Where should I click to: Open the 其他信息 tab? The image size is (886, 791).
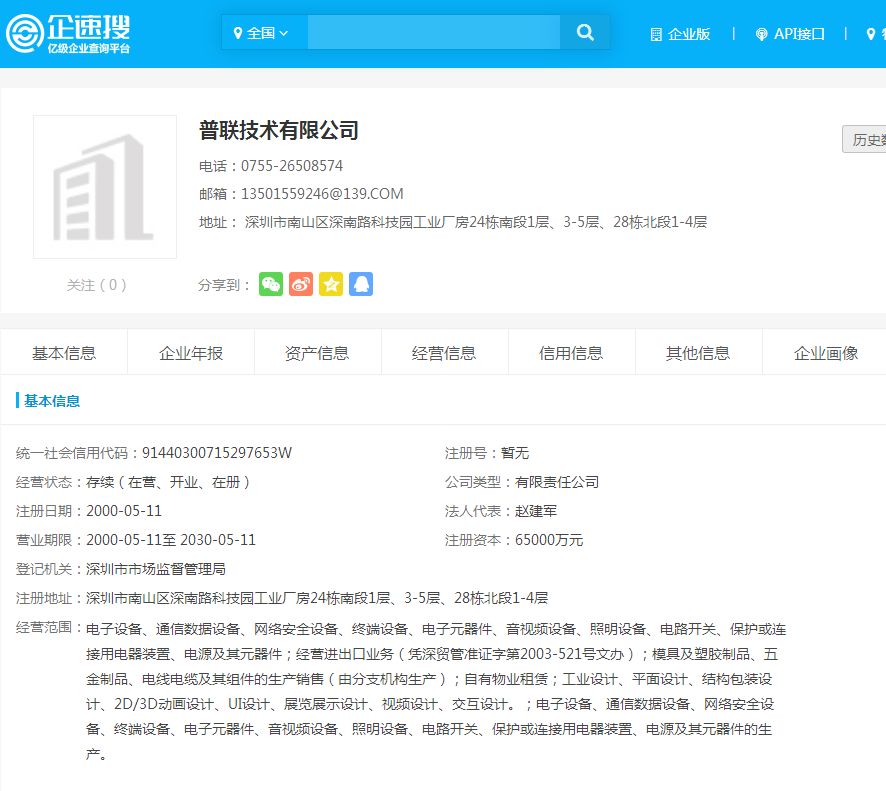tap(698, 352)
